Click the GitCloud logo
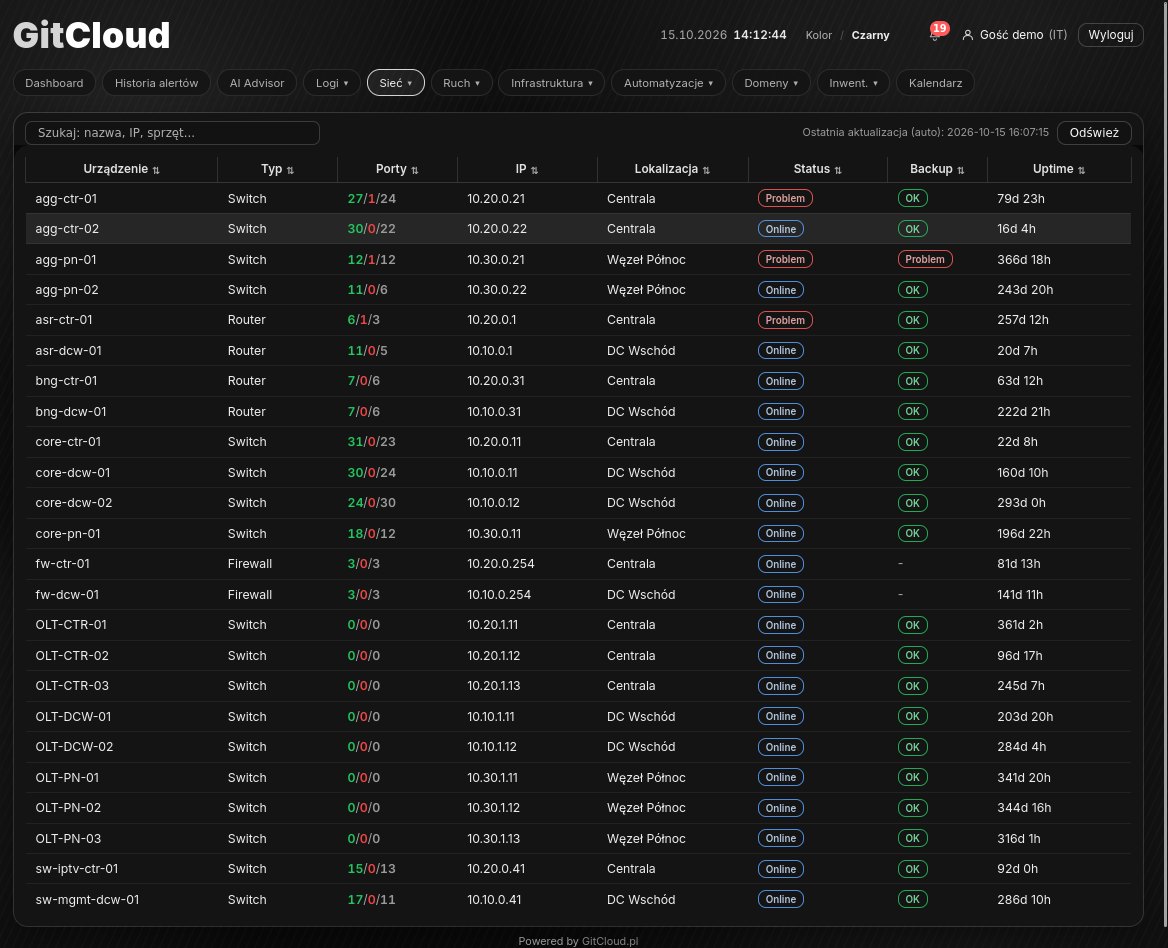Viewport: 1168px width, 948px height. click(92, 35)
